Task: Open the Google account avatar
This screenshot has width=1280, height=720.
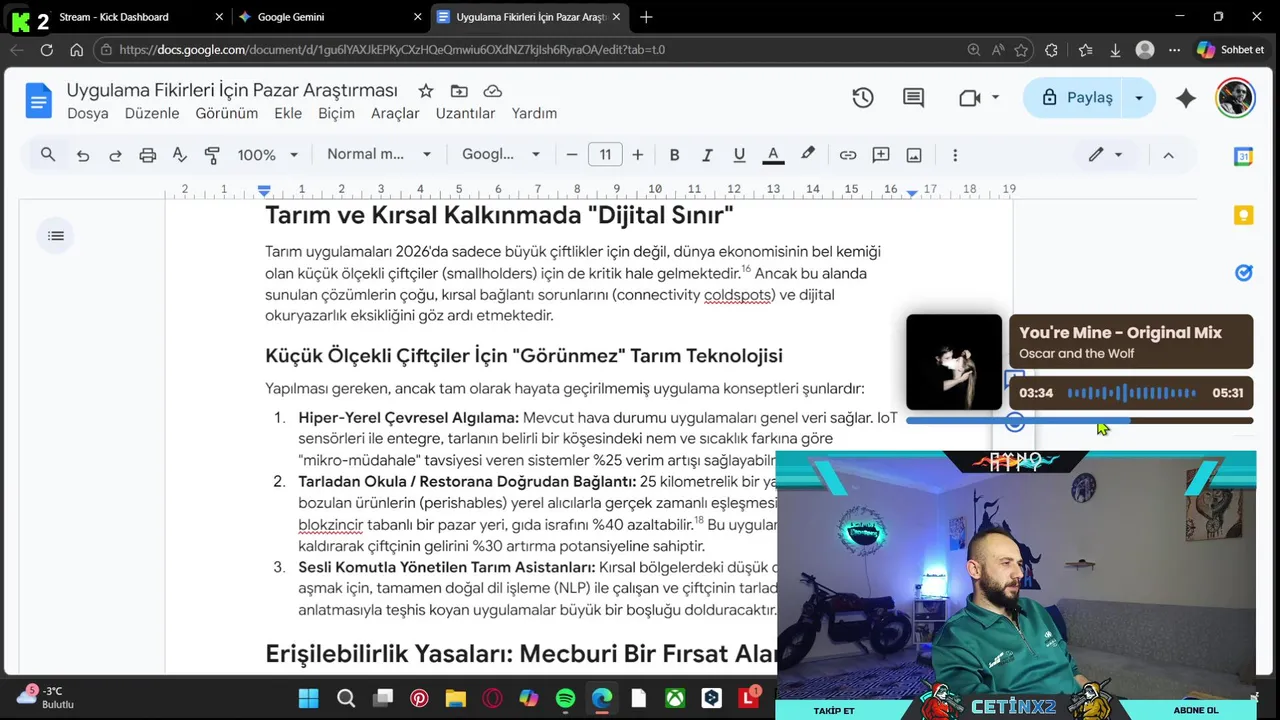Action: [1235, 98]
